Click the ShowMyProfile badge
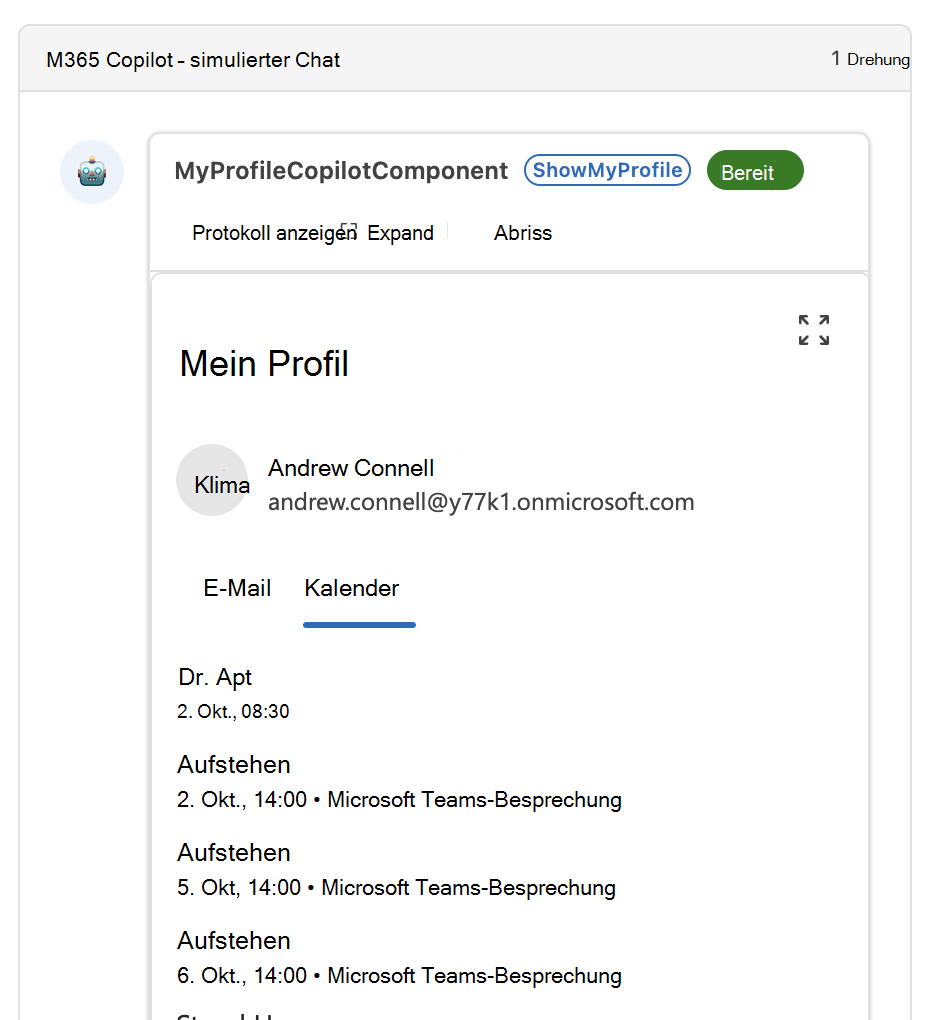 (607, 170)
